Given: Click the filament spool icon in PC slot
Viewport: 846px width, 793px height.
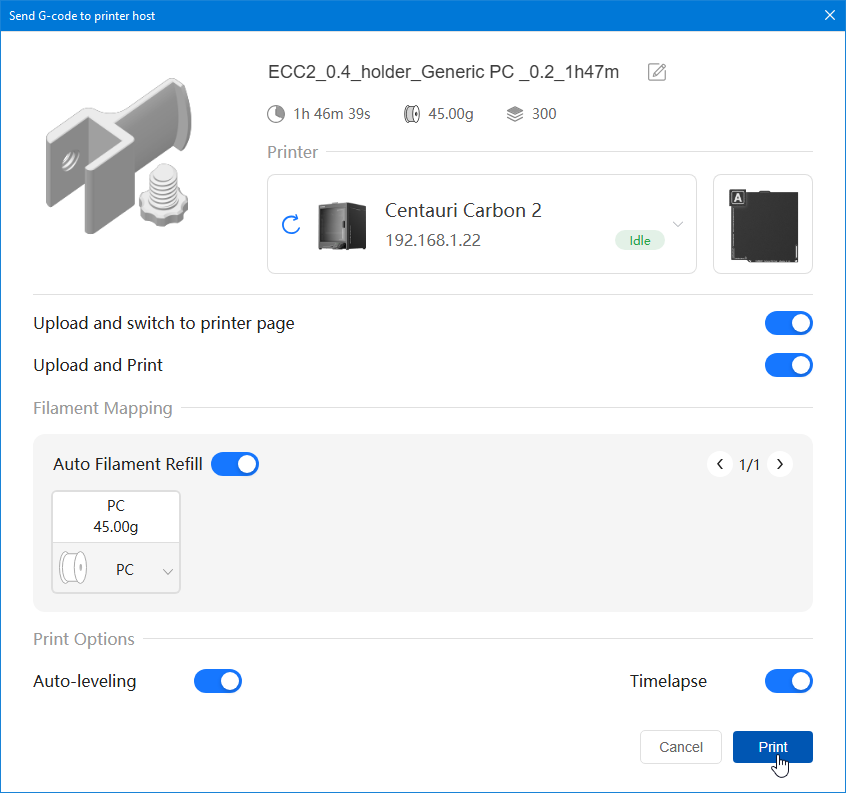Looking at the screenshot, I should coord(75,569).
